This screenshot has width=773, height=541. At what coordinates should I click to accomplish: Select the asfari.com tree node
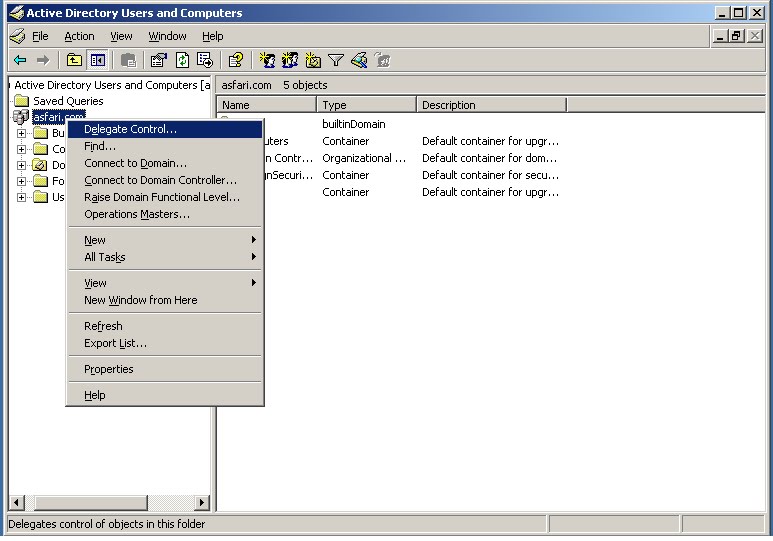[59, 117]
